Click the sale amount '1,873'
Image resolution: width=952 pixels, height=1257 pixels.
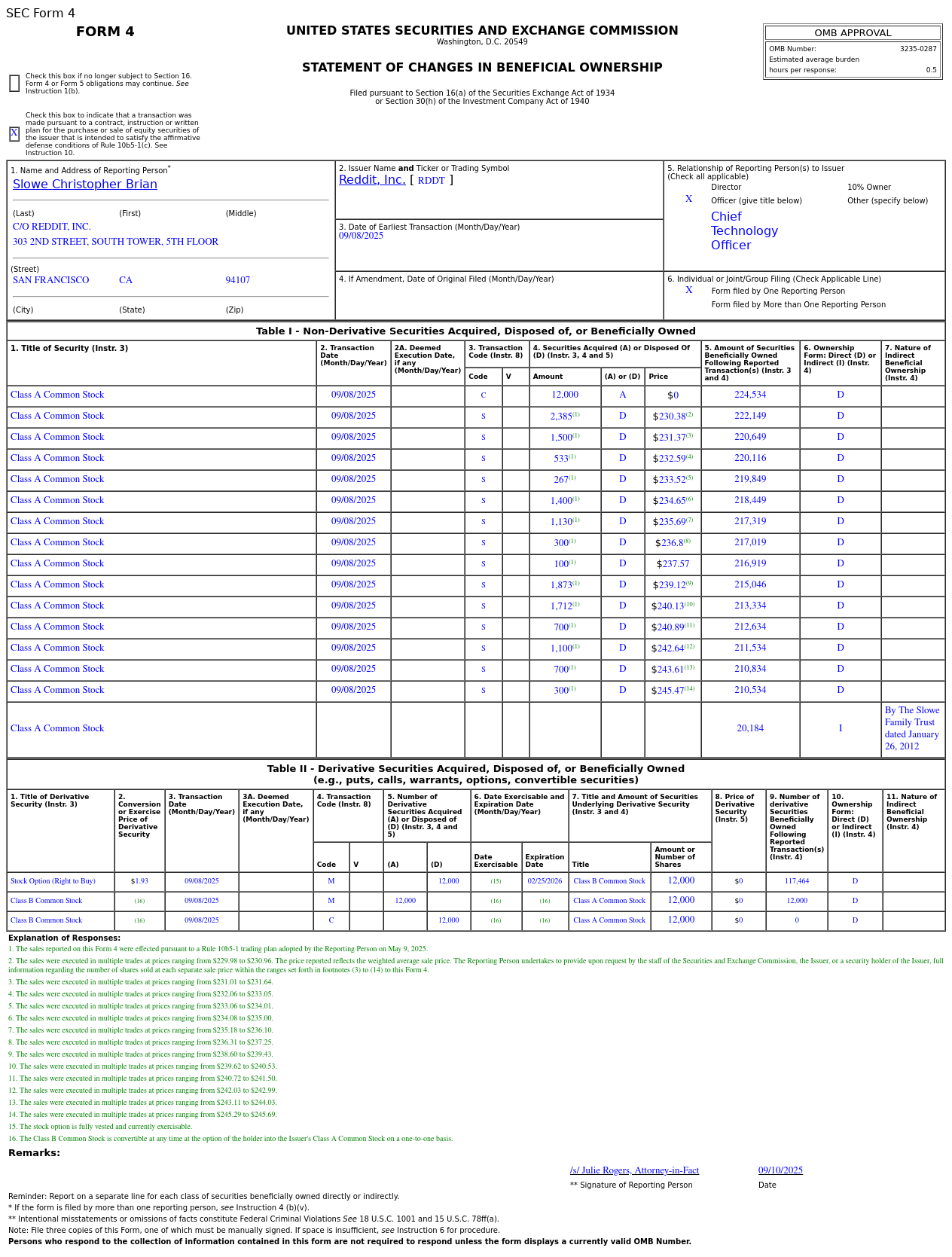pos(561,585)
